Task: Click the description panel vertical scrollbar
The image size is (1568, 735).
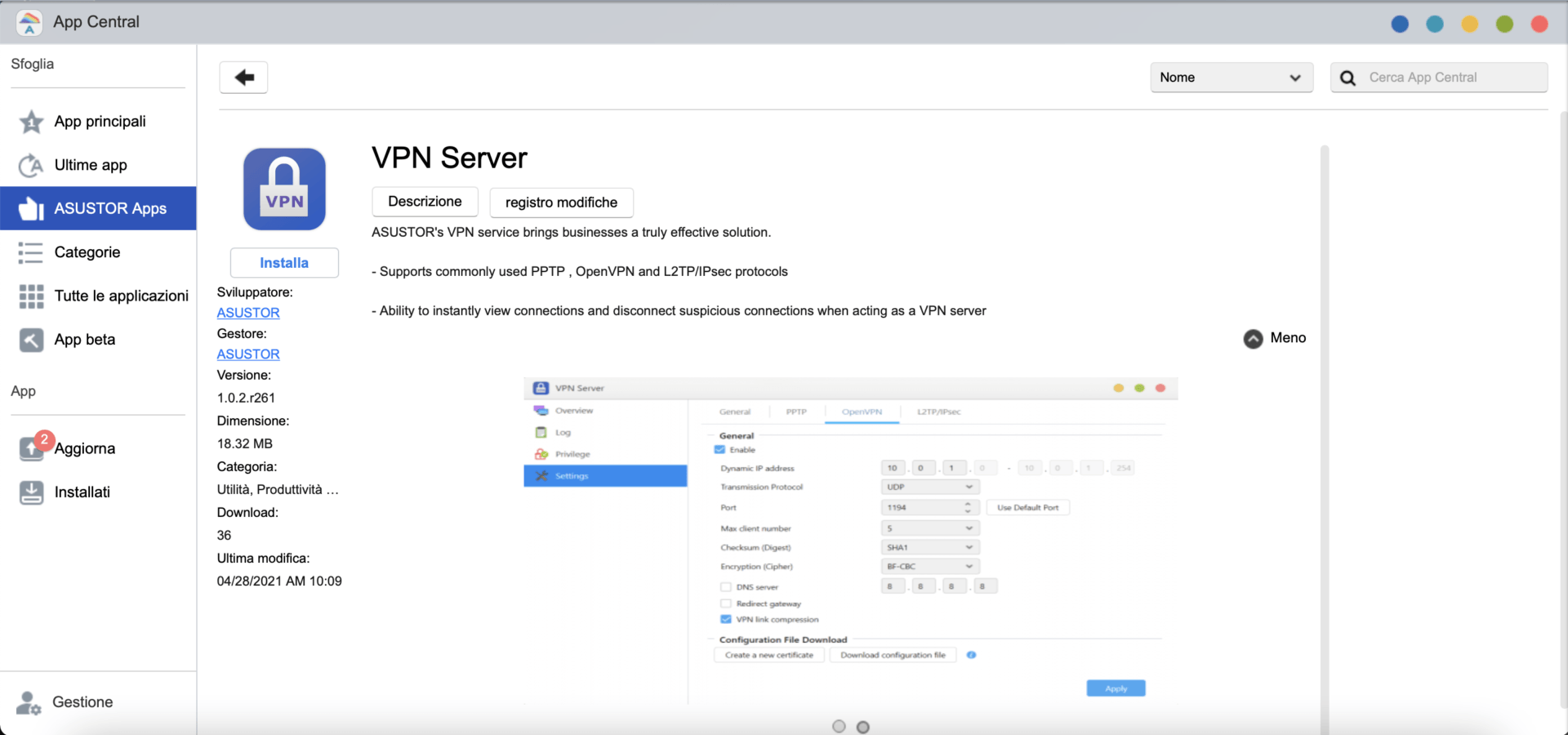Action: [1324, 408]
